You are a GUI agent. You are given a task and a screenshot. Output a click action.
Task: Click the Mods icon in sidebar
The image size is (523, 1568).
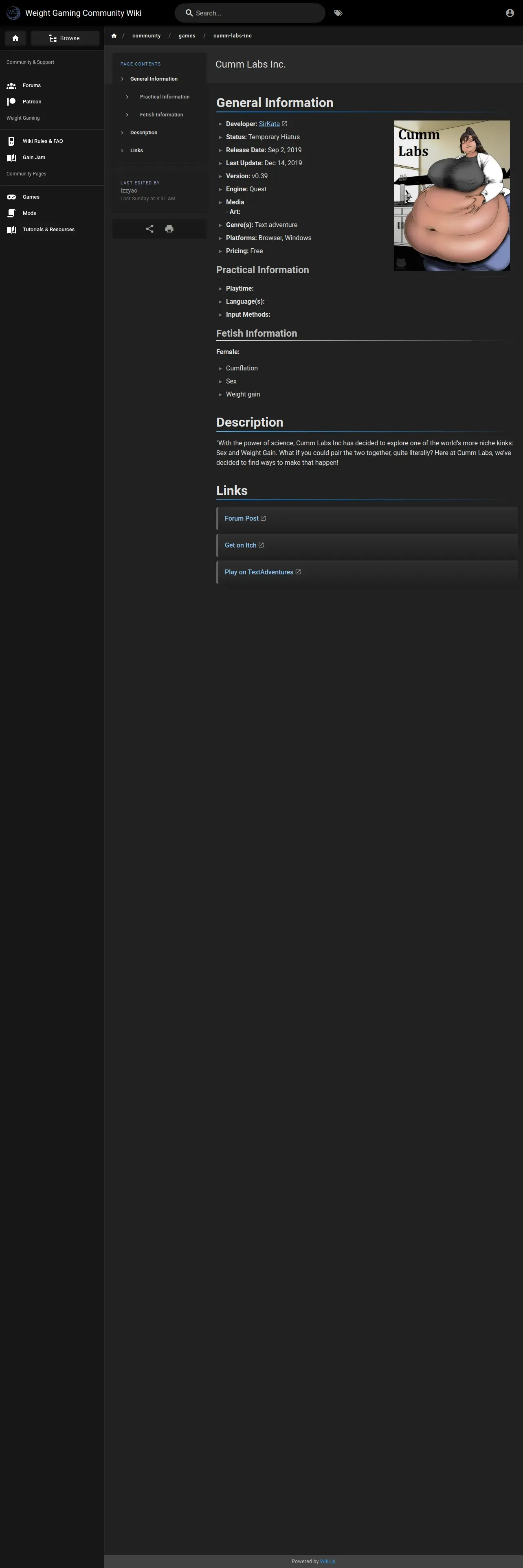(11, 213)
